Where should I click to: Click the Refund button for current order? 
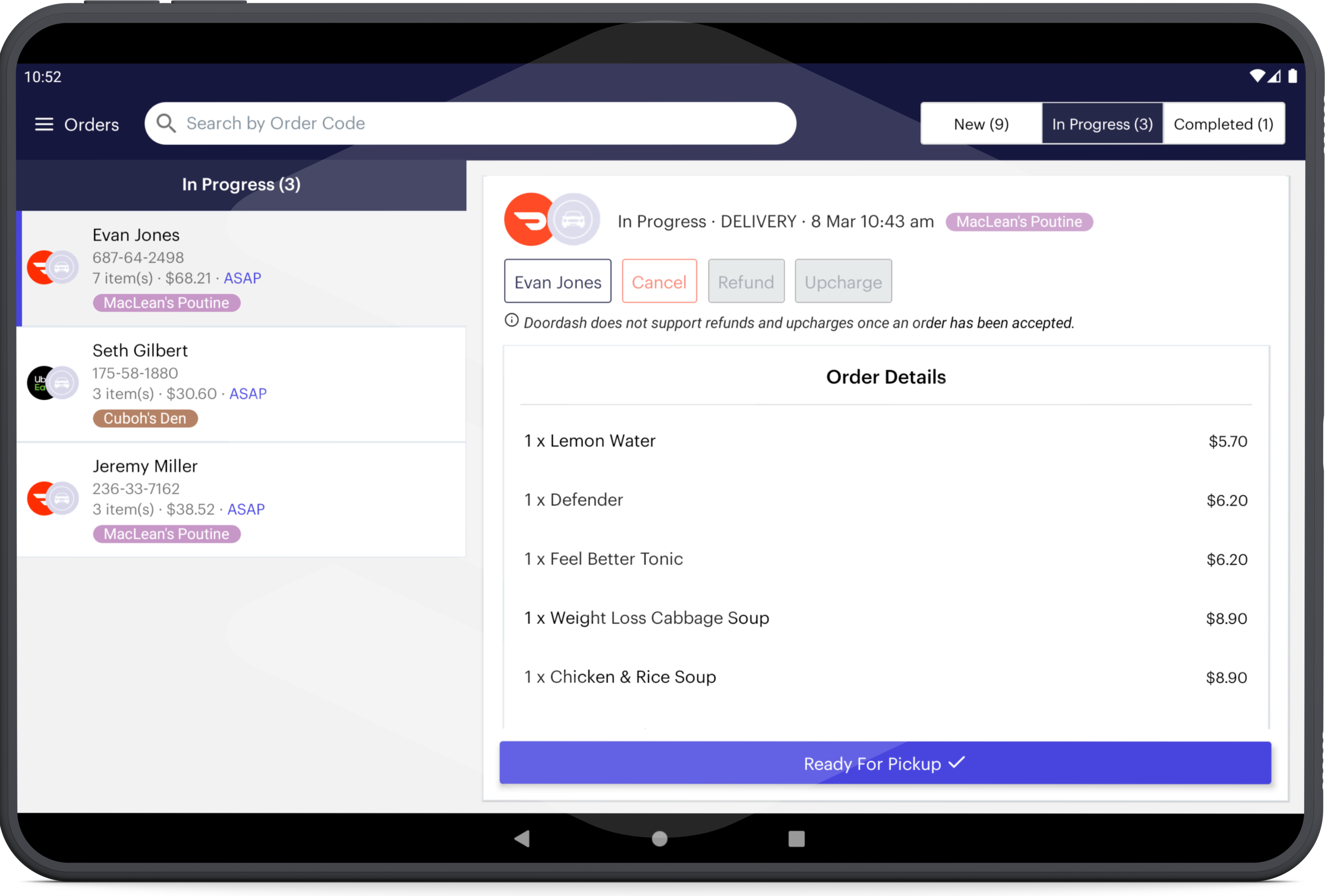(x=745, y=282)
